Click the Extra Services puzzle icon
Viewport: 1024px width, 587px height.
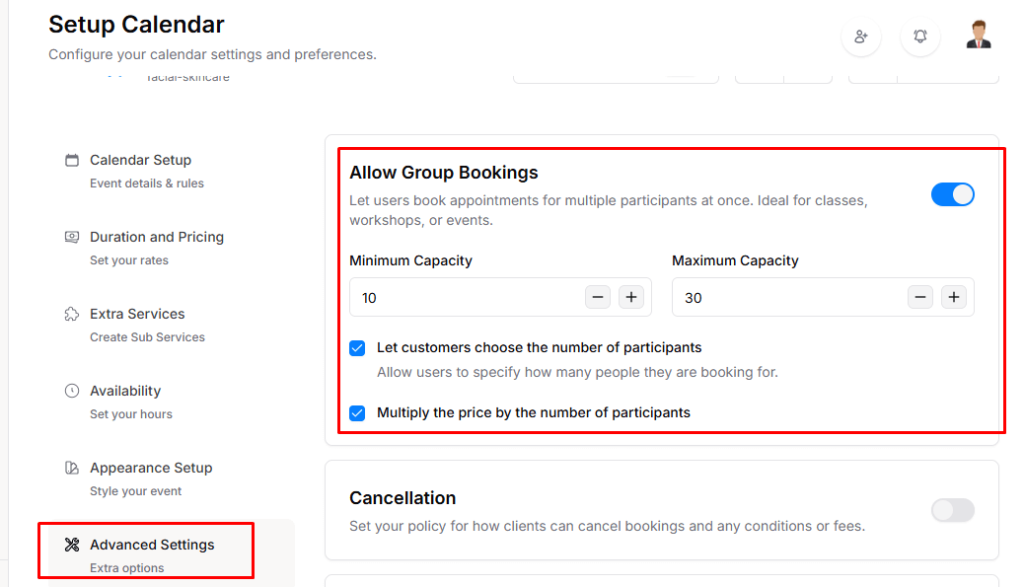pos(72,314)
